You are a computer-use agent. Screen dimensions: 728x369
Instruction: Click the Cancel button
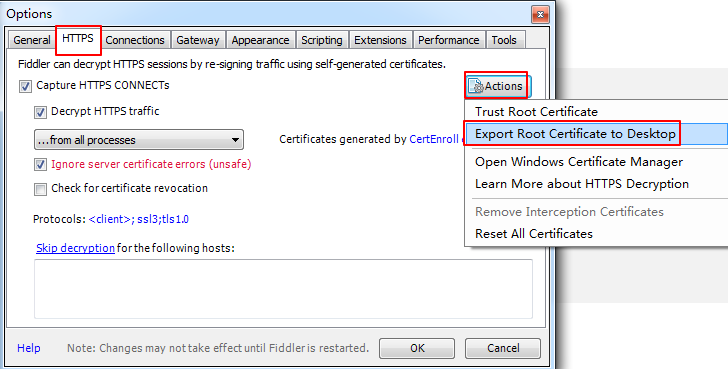pyautogui.click(x=503, y=348)
